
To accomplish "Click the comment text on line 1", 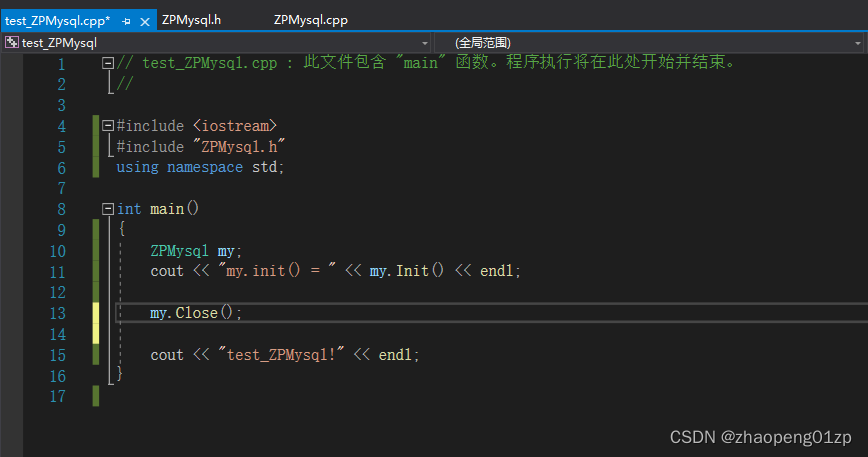I will [x=426, y=63].
